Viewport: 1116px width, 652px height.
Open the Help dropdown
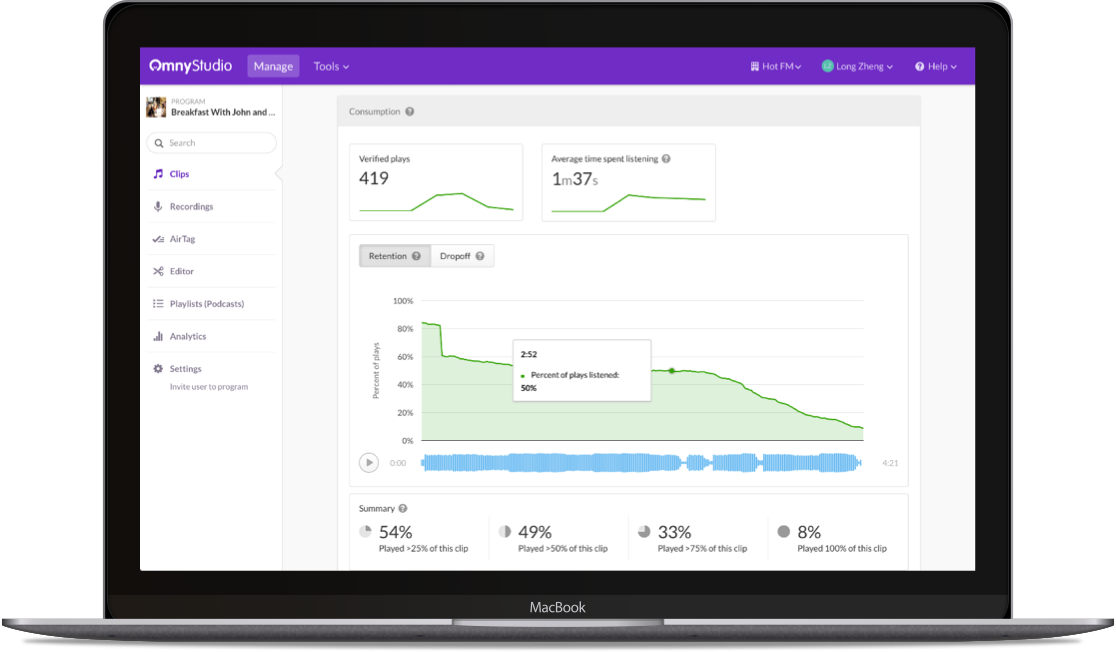[937, 65]
